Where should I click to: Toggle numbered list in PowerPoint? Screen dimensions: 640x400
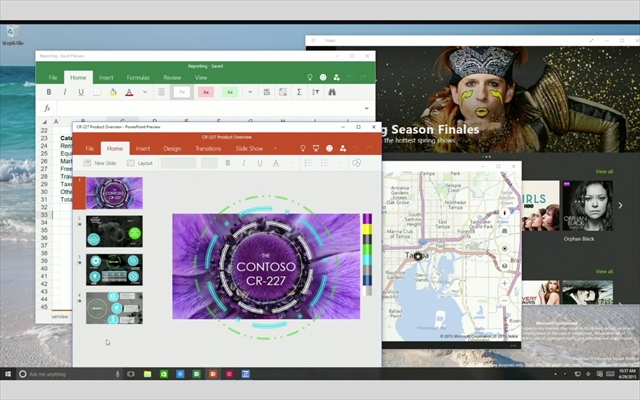[324, 163]
